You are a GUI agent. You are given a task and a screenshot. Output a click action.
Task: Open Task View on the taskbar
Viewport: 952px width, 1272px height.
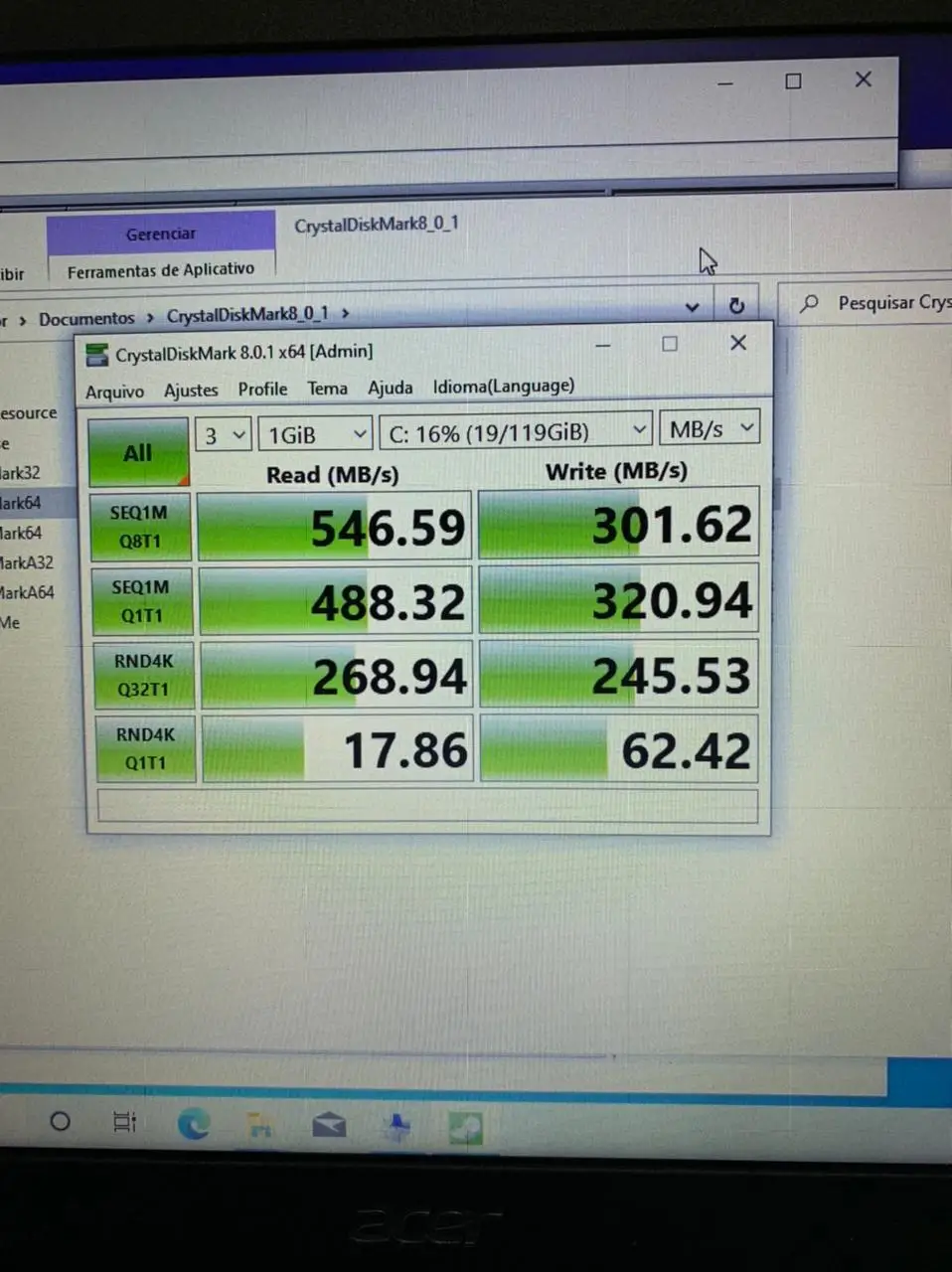[124, 1122]
